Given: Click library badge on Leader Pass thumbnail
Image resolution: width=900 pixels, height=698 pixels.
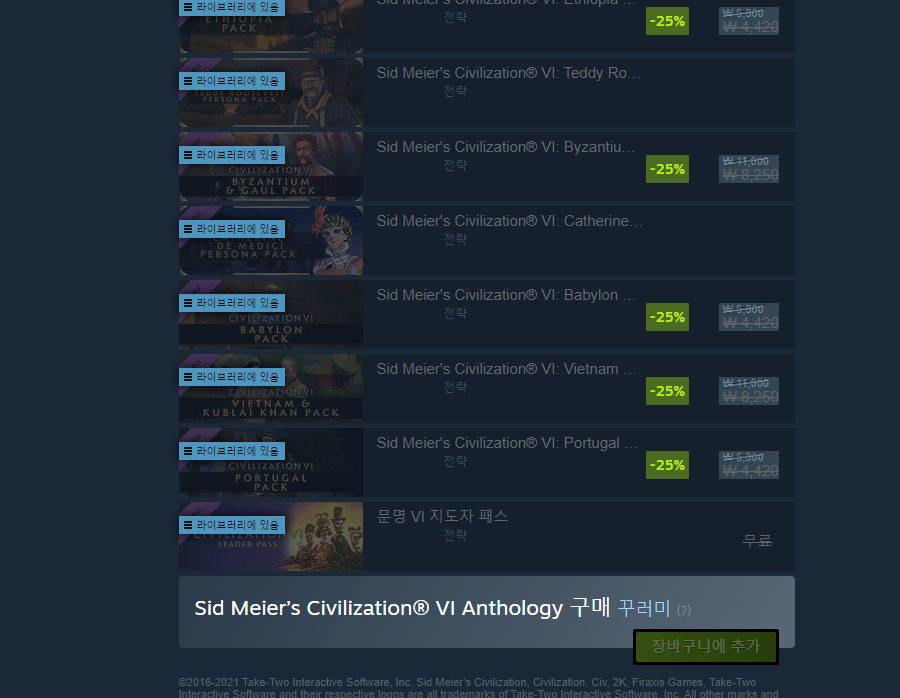Looking at the screenshot, I should (x=232, y=525).
